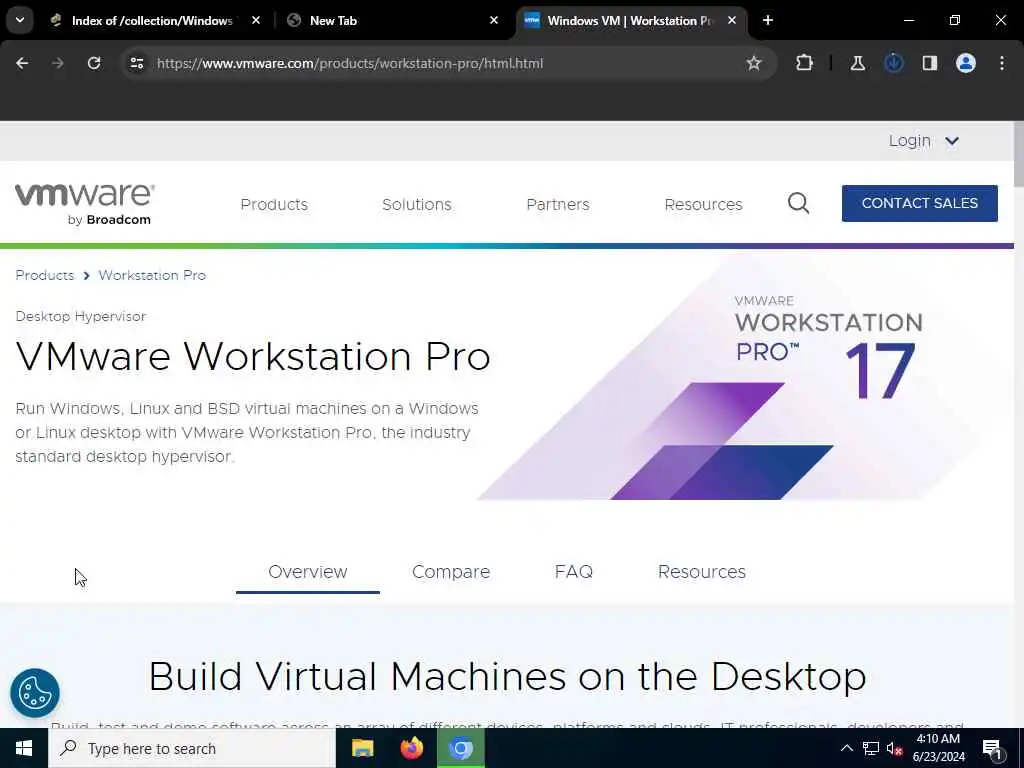Click the VMware Workstation Pro heading
The width and height of the screenshot is (1024, 768).
[253, 357]
